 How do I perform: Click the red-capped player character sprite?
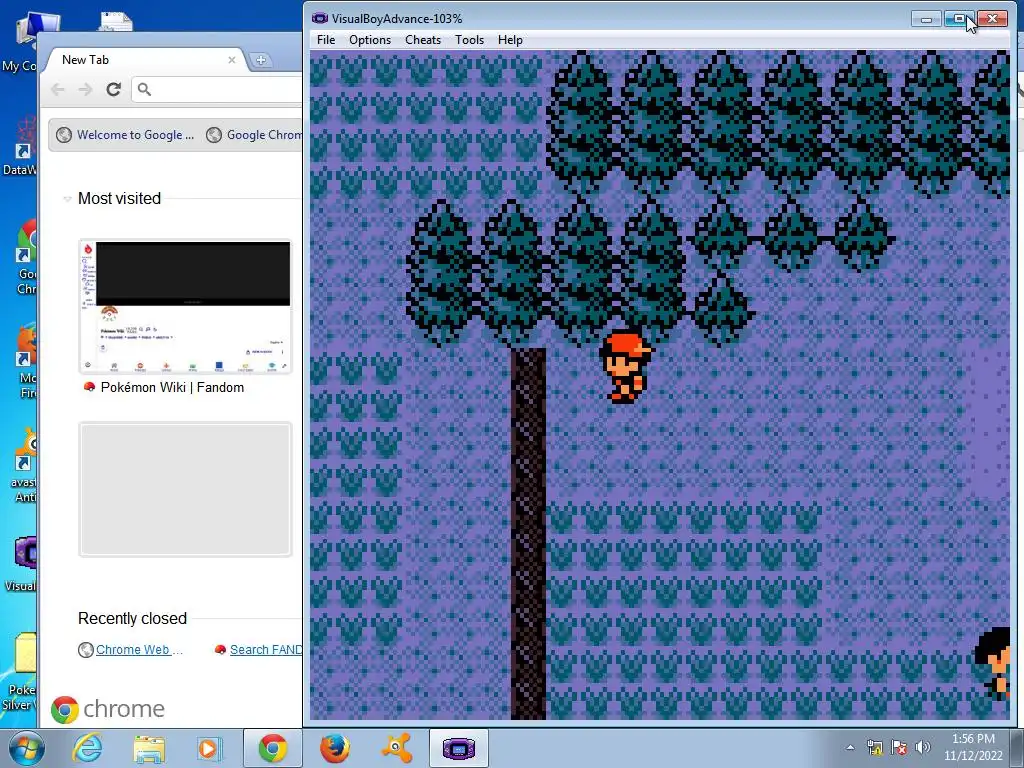625,368
